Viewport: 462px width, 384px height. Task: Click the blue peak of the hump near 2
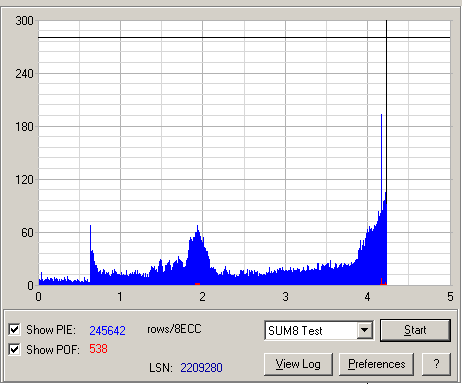198,229
